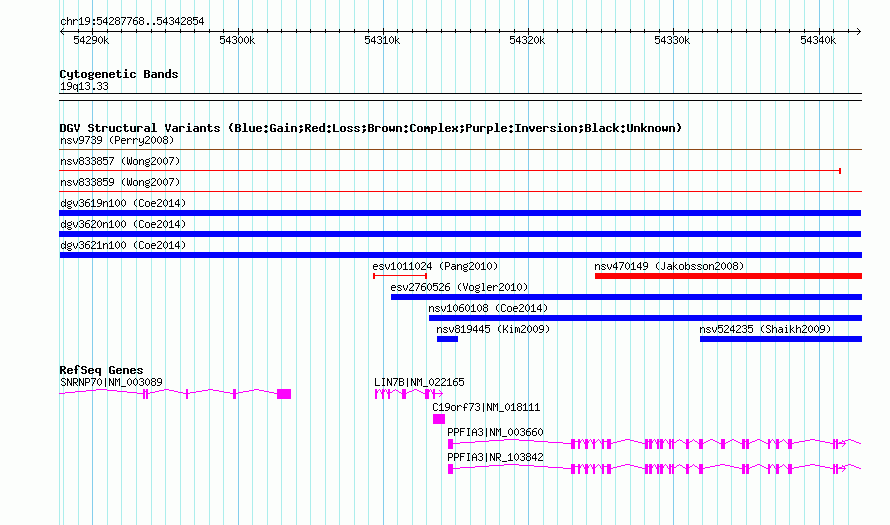Click the C19orf73|NM_018111 gene label

(x=486, y=408)
